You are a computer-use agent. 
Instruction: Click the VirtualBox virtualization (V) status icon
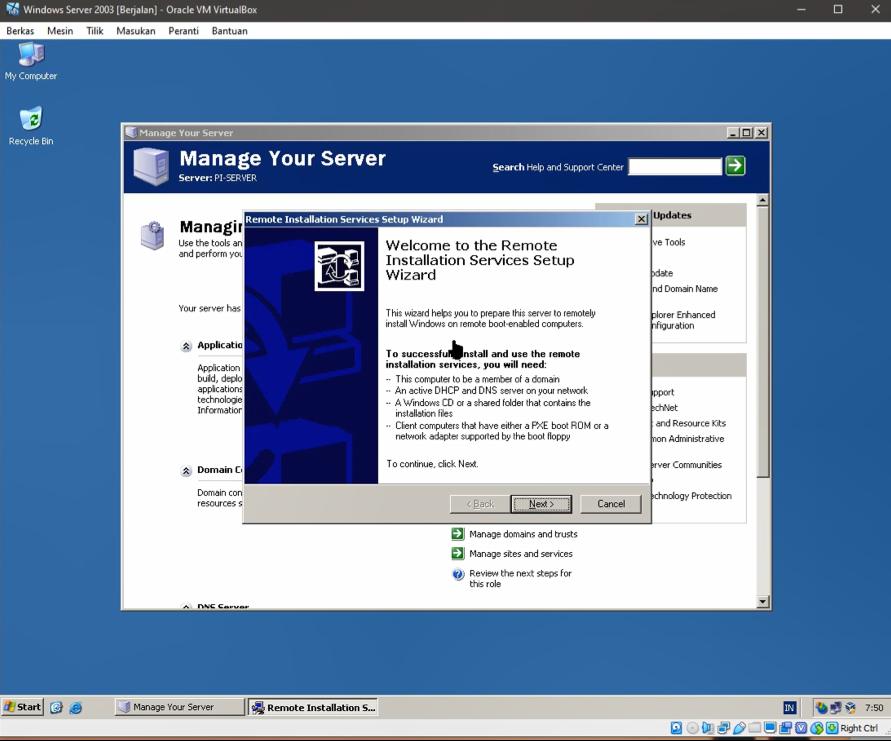click(801, 728)
